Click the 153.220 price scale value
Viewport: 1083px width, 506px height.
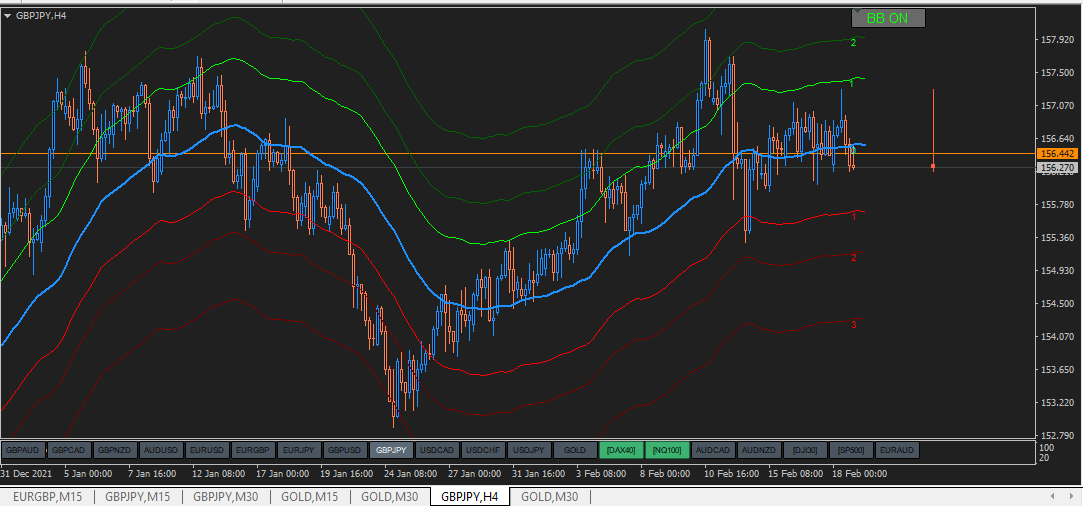(1055, 402)
